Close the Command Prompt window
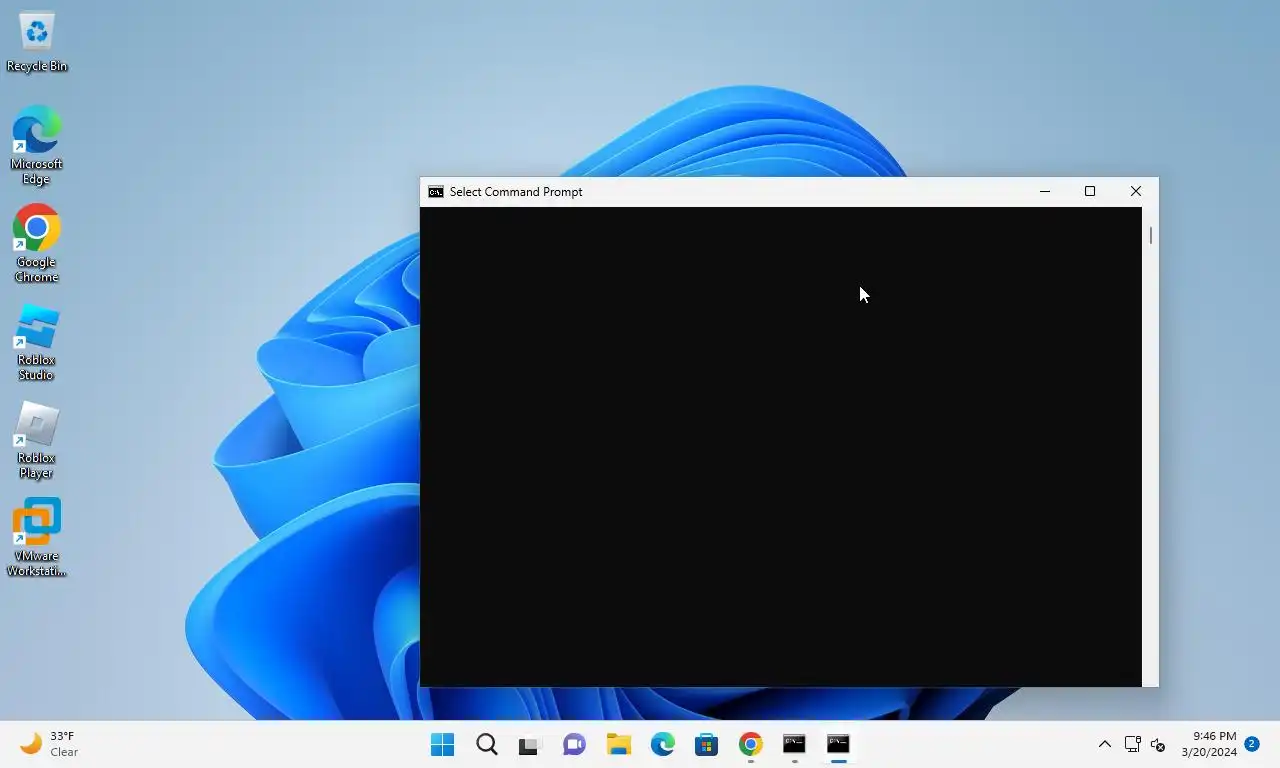Viewport: 1280px width, 768px height. click(1136, 191)
